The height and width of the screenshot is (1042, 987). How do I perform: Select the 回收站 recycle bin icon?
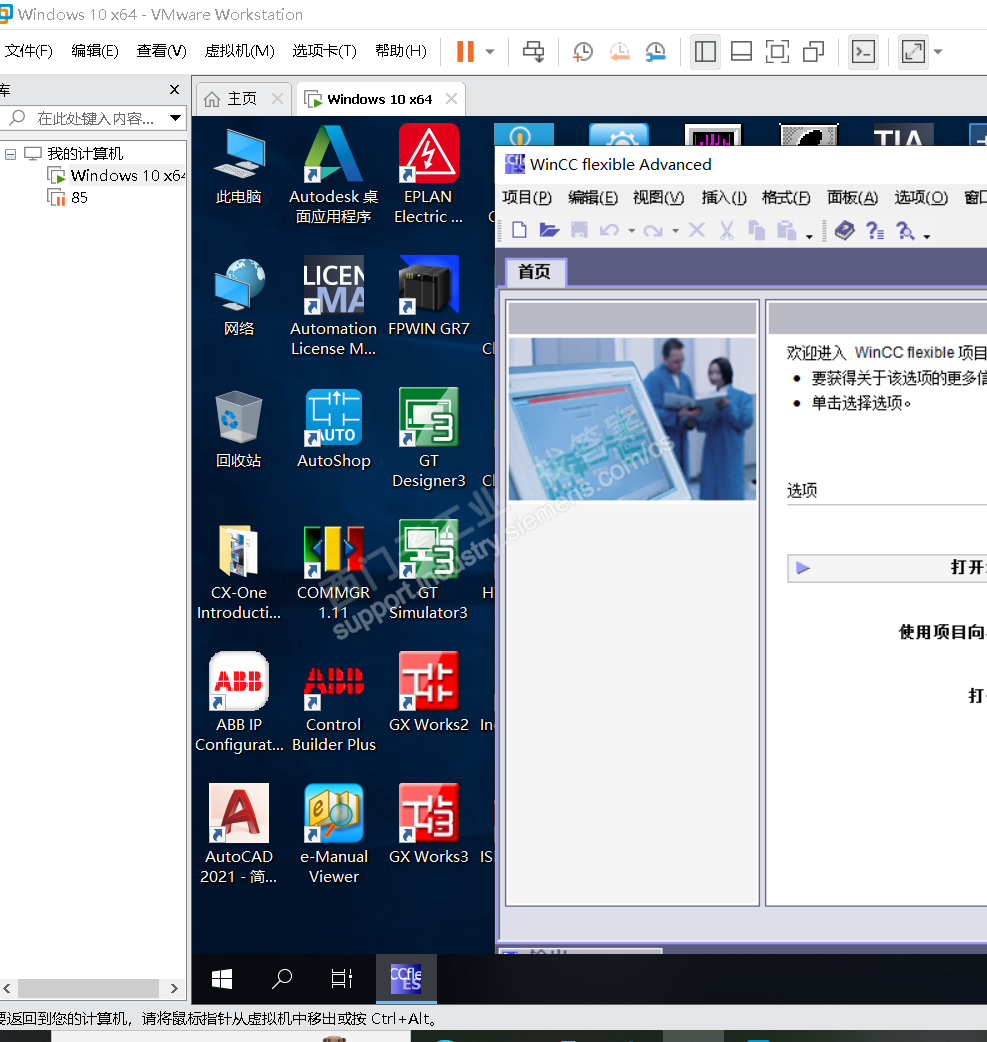tap(239, 429)
